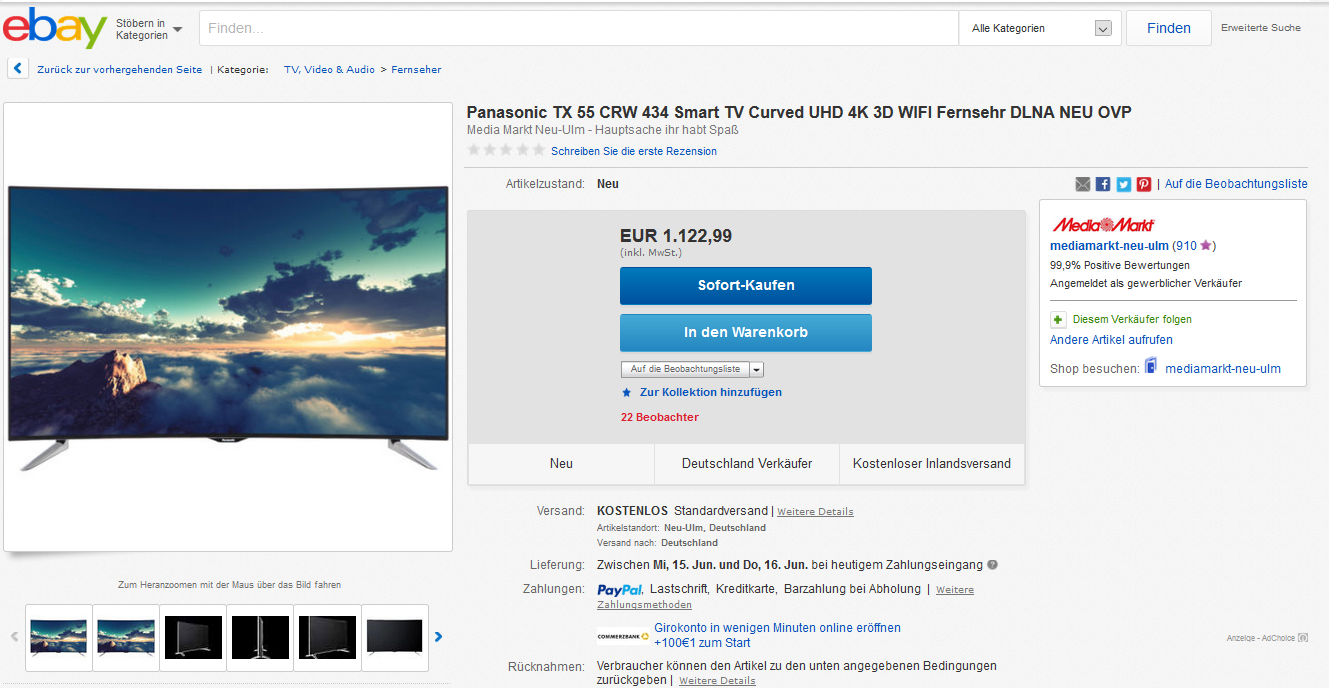1329x688 pixels.
Task: Click the blue back arrow icon
Action: coord(18,69)
